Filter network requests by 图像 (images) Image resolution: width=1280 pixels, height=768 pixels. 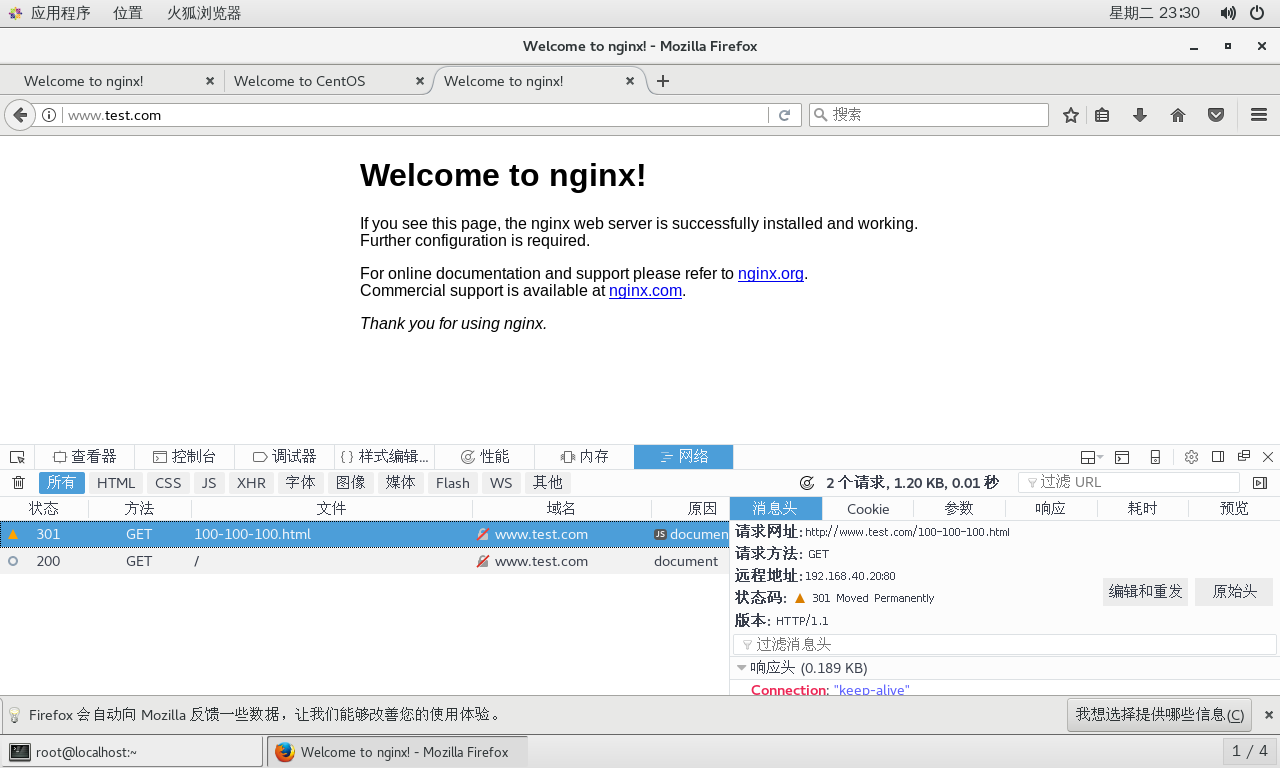[350, 483]
